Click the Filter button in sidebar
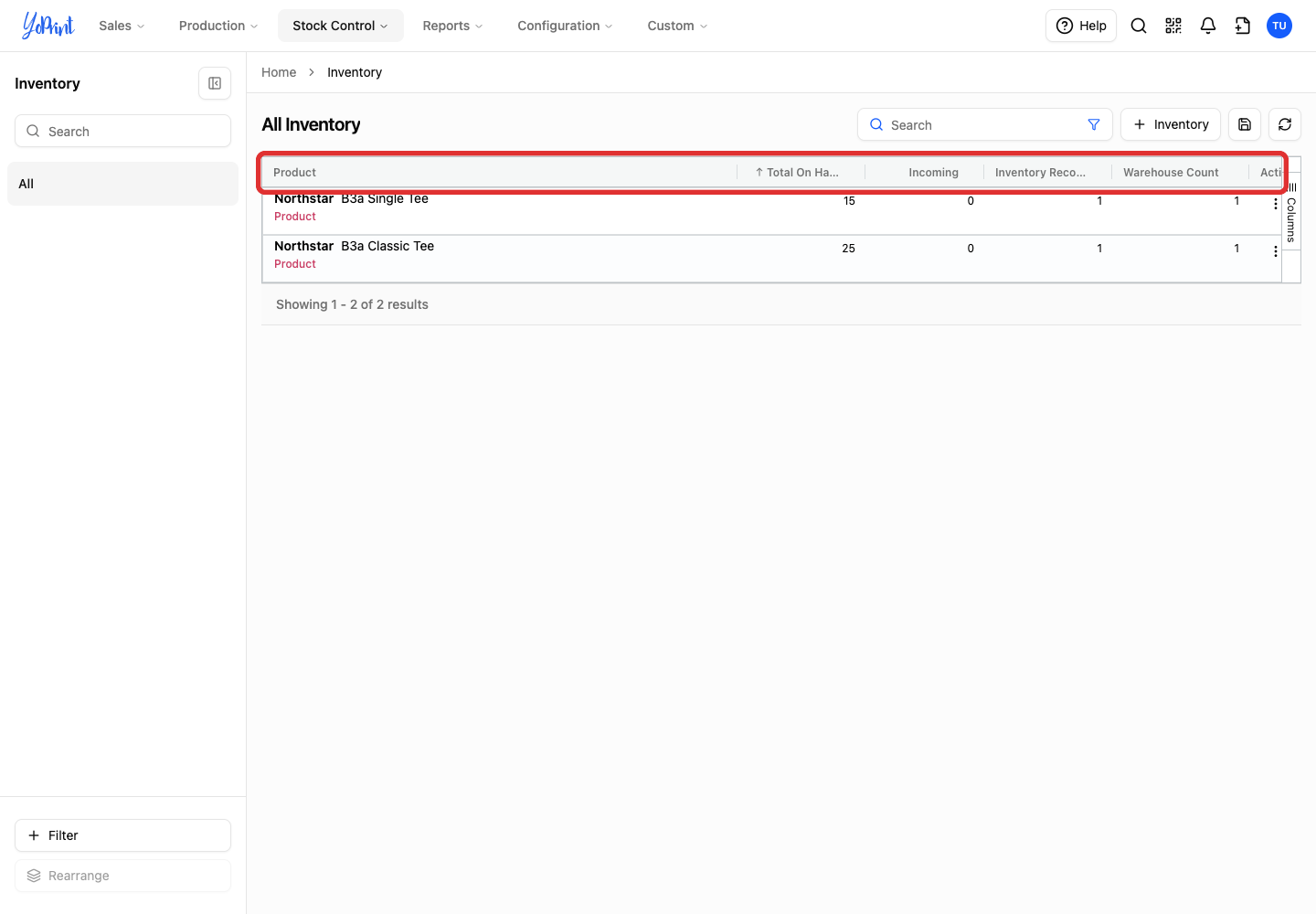 122,835
